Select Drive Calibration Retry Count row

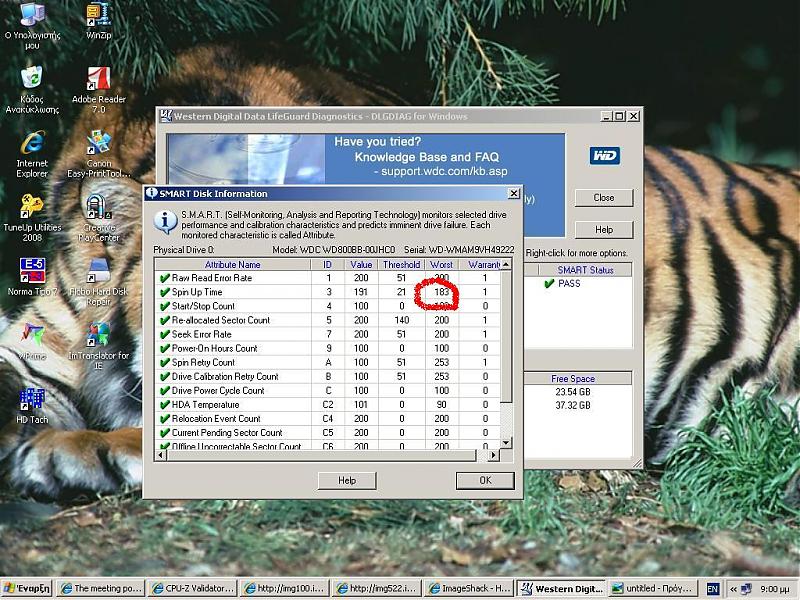pyautogui.click(x=327, y=377)
